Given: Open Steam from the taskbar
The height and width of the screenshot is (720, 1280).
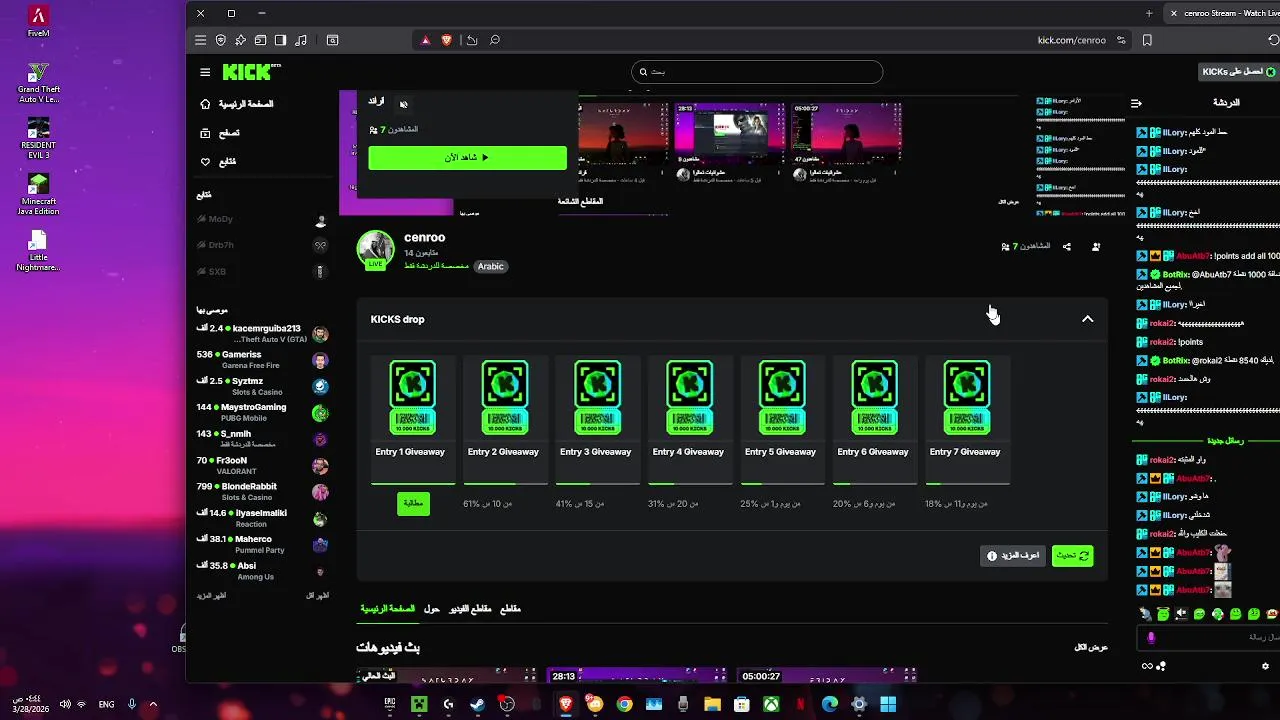Looking at the screenshot, I should (x=478, y=704).
